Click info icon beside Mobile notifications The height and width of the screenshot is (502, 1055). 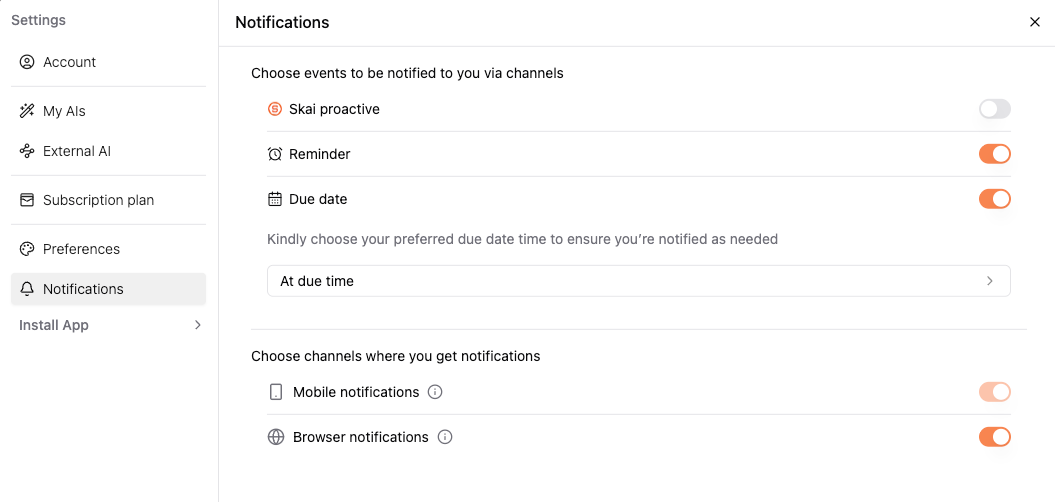click(435, 392)
